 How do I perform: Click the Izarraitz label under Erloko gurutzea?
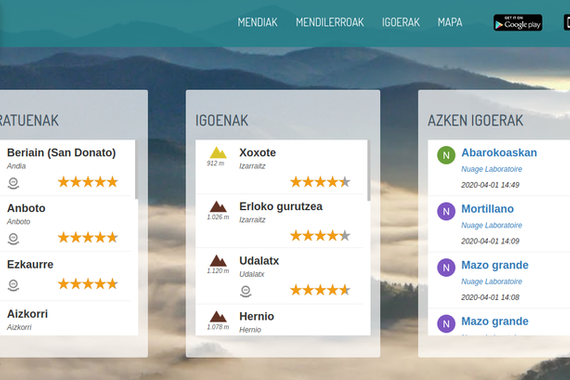(252, 220)
